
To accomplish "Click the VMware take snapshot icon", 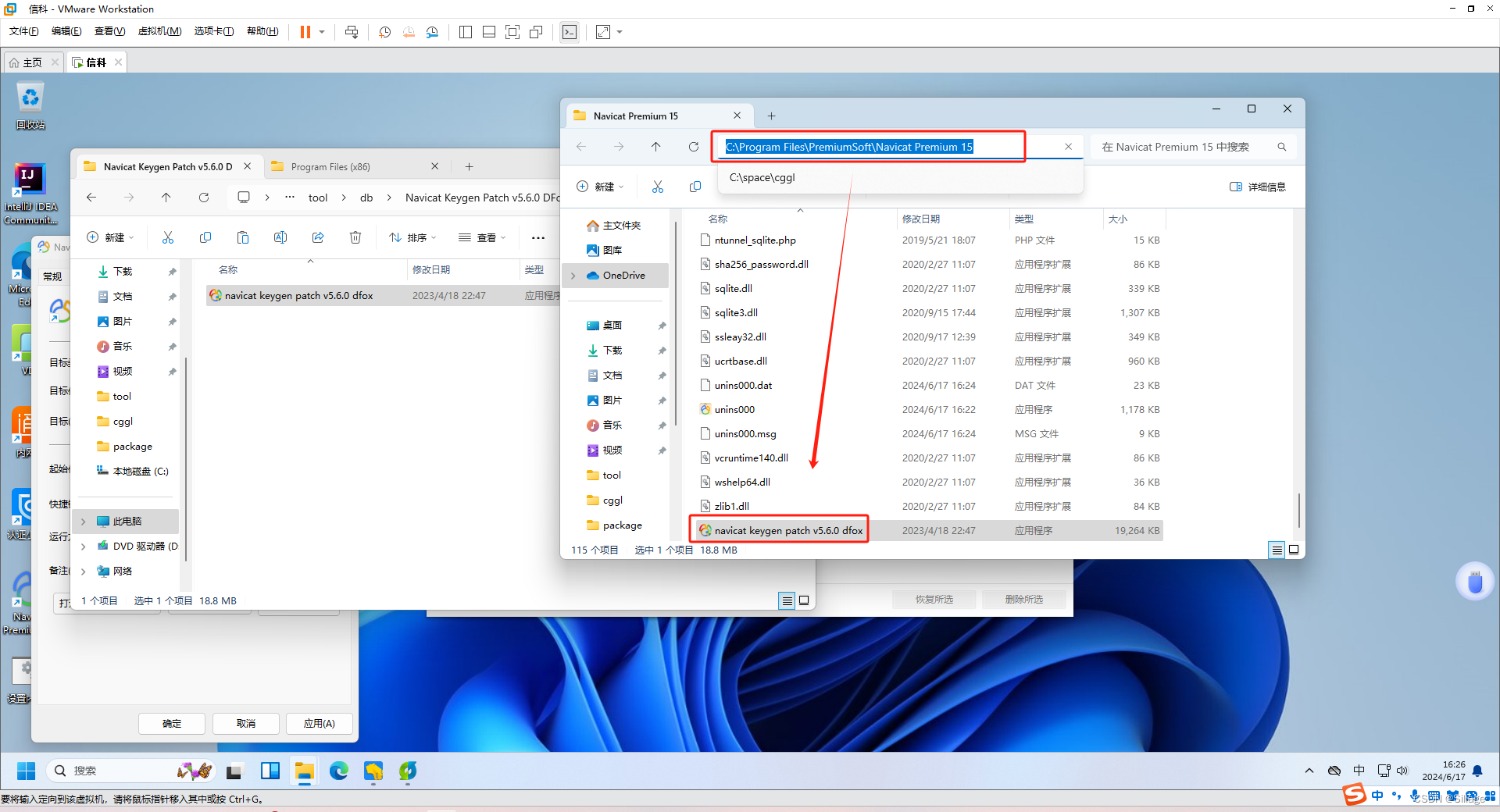I will tap(385, 32).
